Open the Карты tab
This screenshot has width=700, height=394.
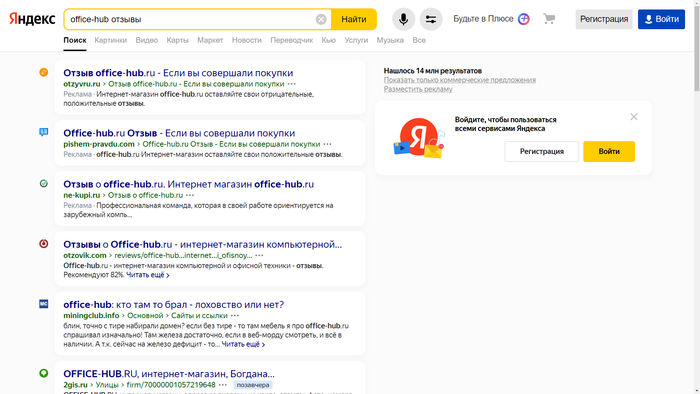click(178, 40)
